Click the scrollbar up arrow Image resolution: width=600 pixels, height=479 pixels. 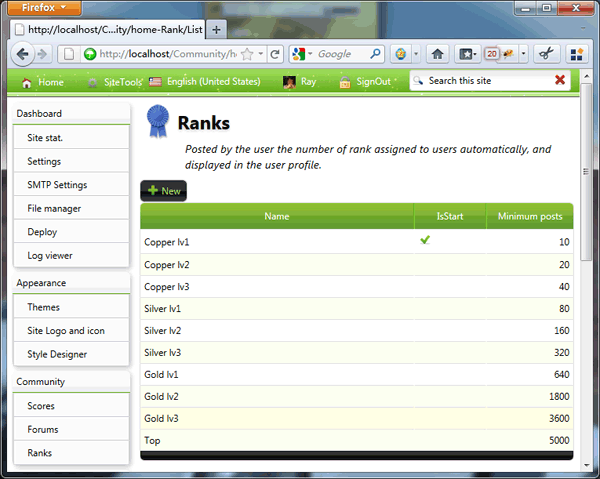pos(586,76)
